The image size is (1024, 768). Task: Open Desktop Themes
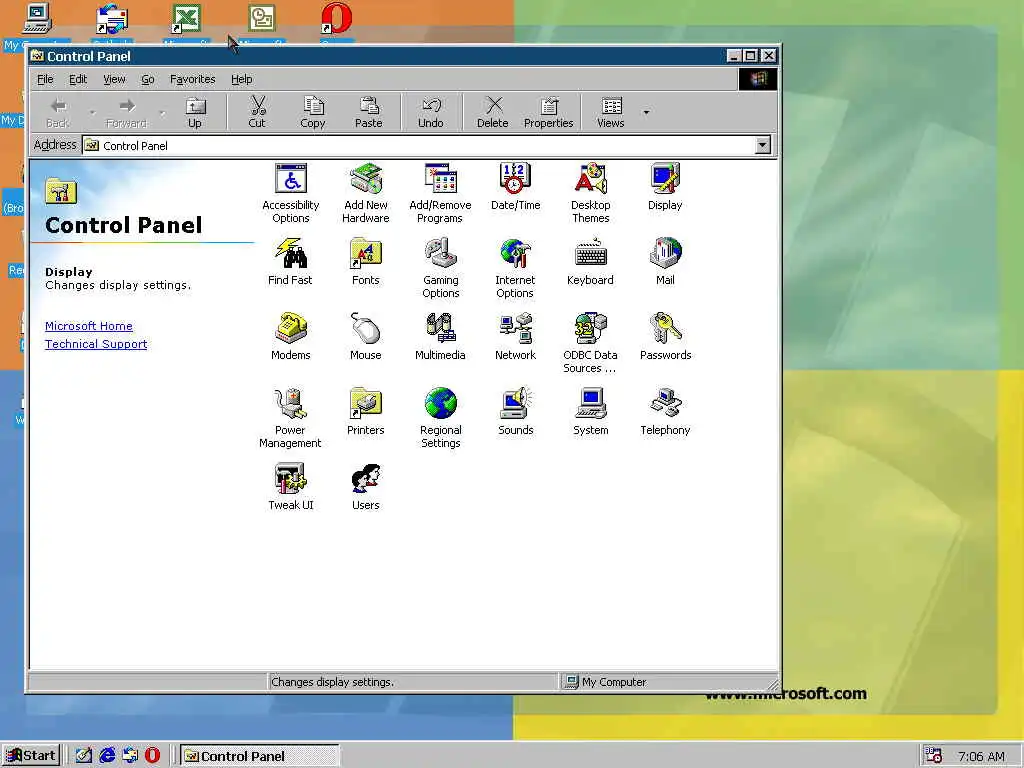590,193
